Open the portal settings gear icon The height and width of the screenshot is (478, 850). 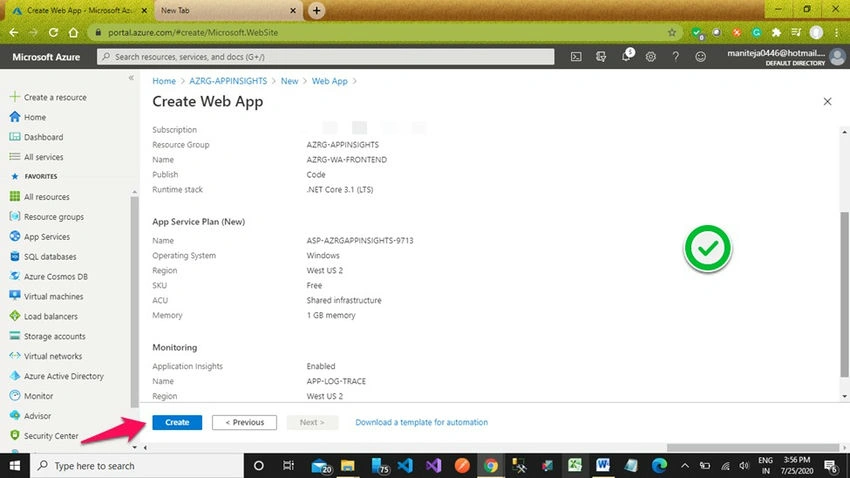[x=651, y=56]
